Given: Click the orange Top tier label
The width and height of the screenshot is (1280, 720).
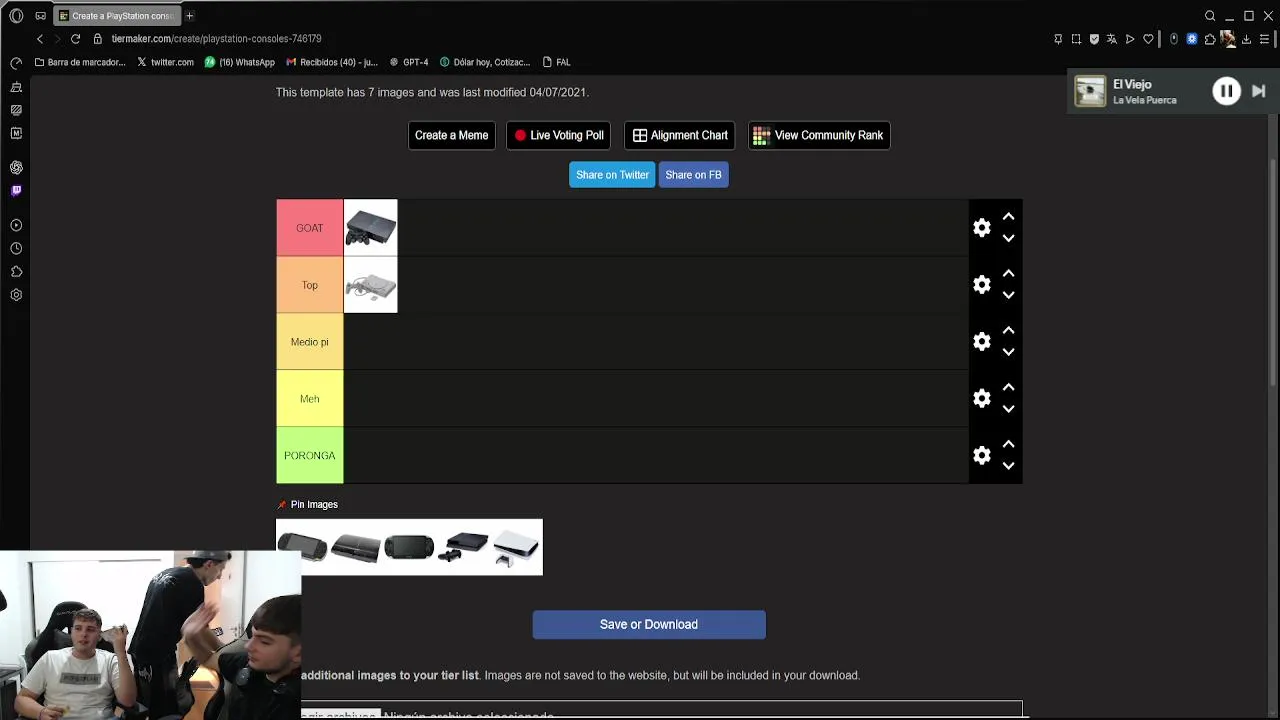Looking at the screenshot, I should click(310, 285).
